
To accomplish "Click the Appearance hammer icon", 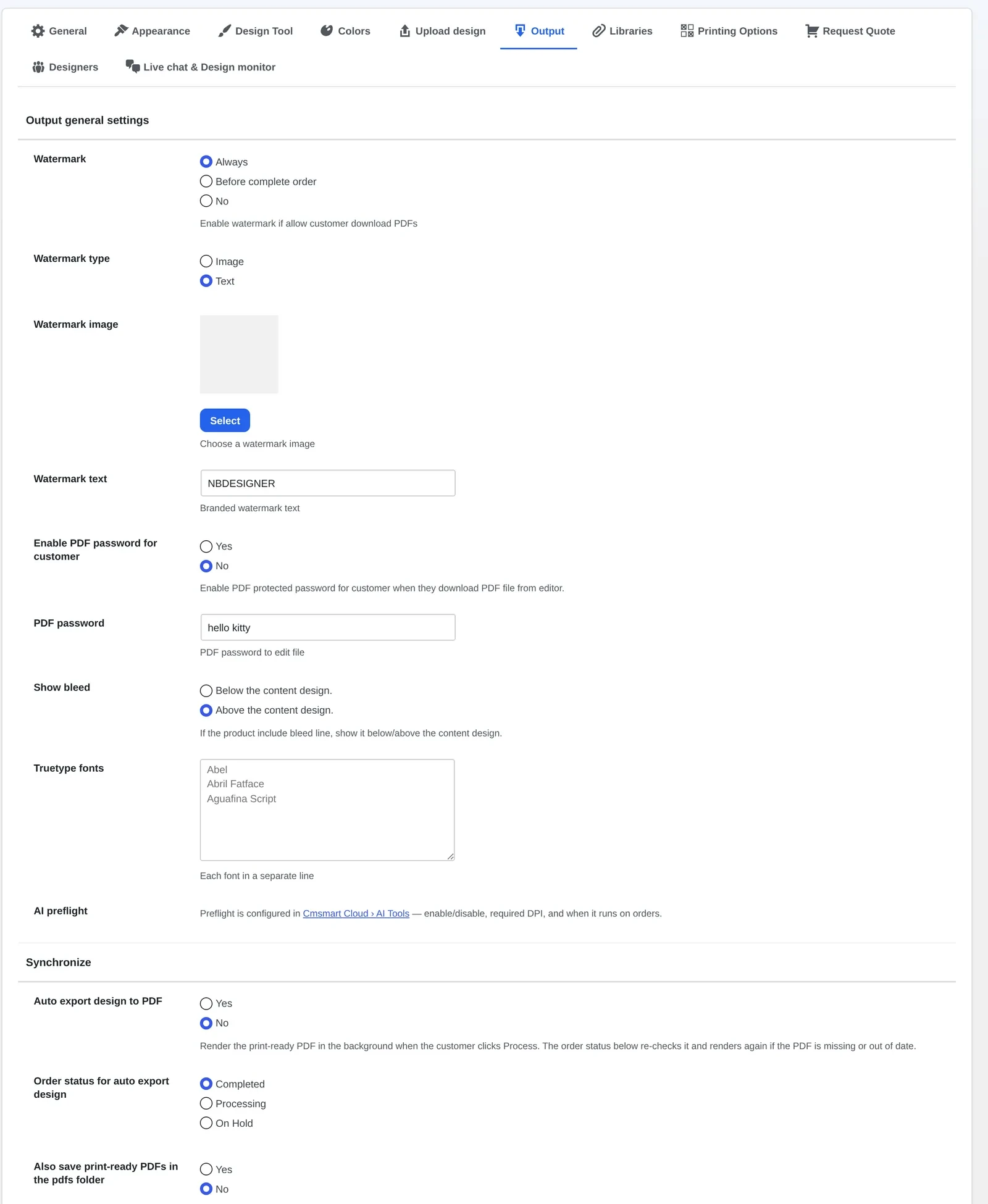I will pyautogui.click(x=121, y=31).
